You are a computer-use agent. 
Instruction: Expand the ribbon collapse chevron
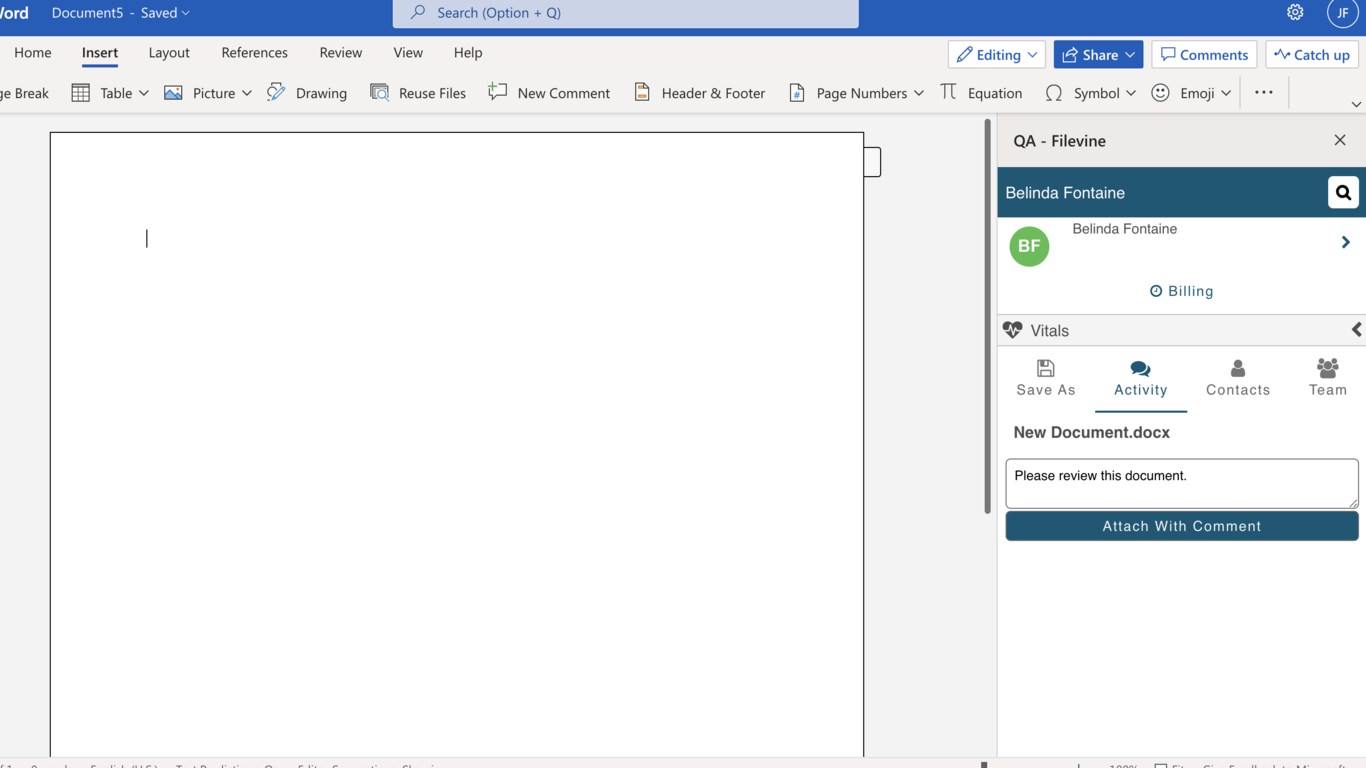click(1356, 104)
